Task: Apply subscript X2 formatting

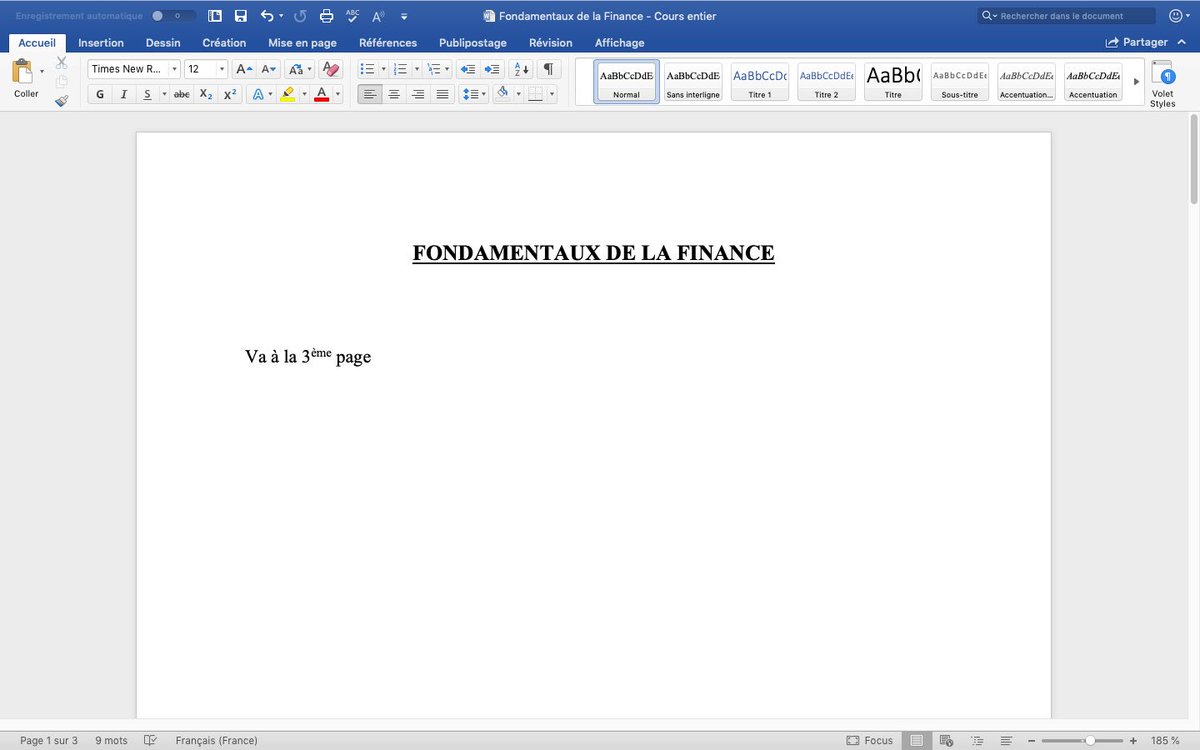Action: 205,94
